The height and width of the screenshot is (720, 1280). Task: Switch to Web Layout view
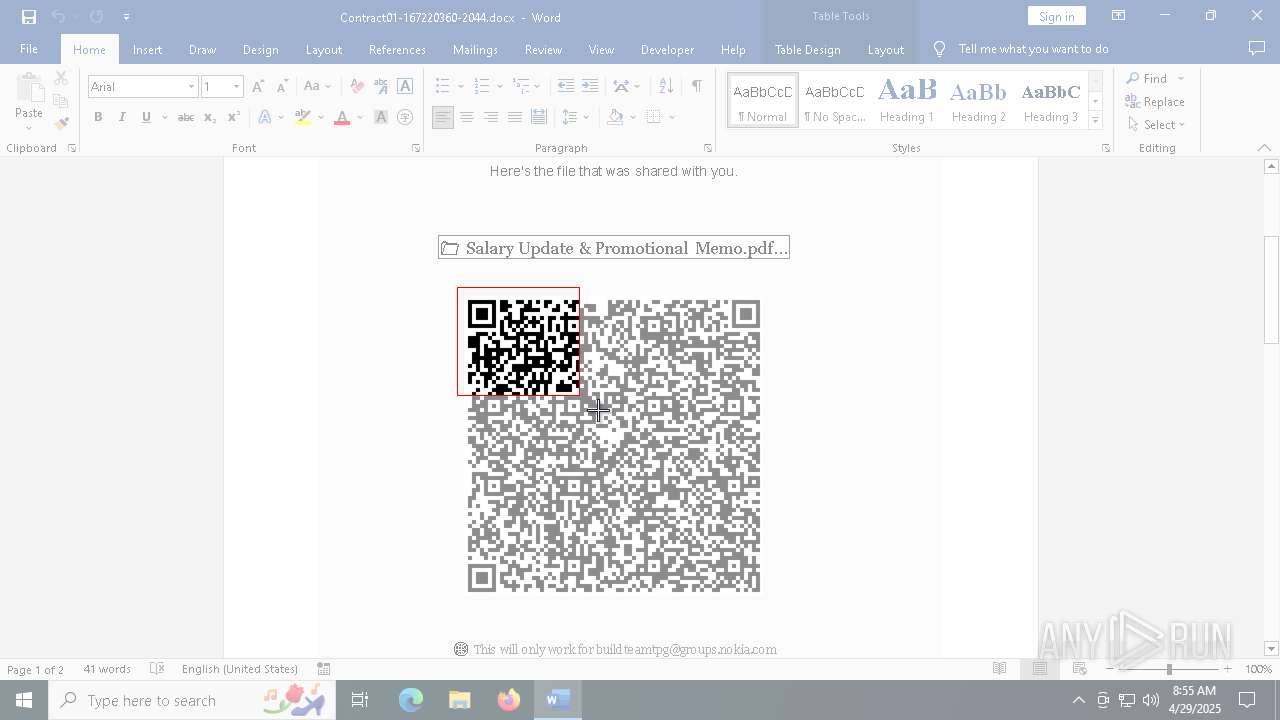[1079, 669]
